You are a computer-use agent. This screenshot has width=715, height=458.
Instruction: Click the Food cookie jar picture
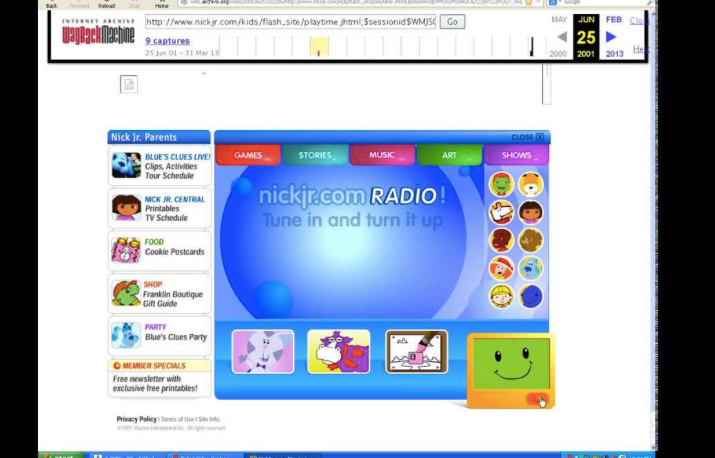pos(126,250)
